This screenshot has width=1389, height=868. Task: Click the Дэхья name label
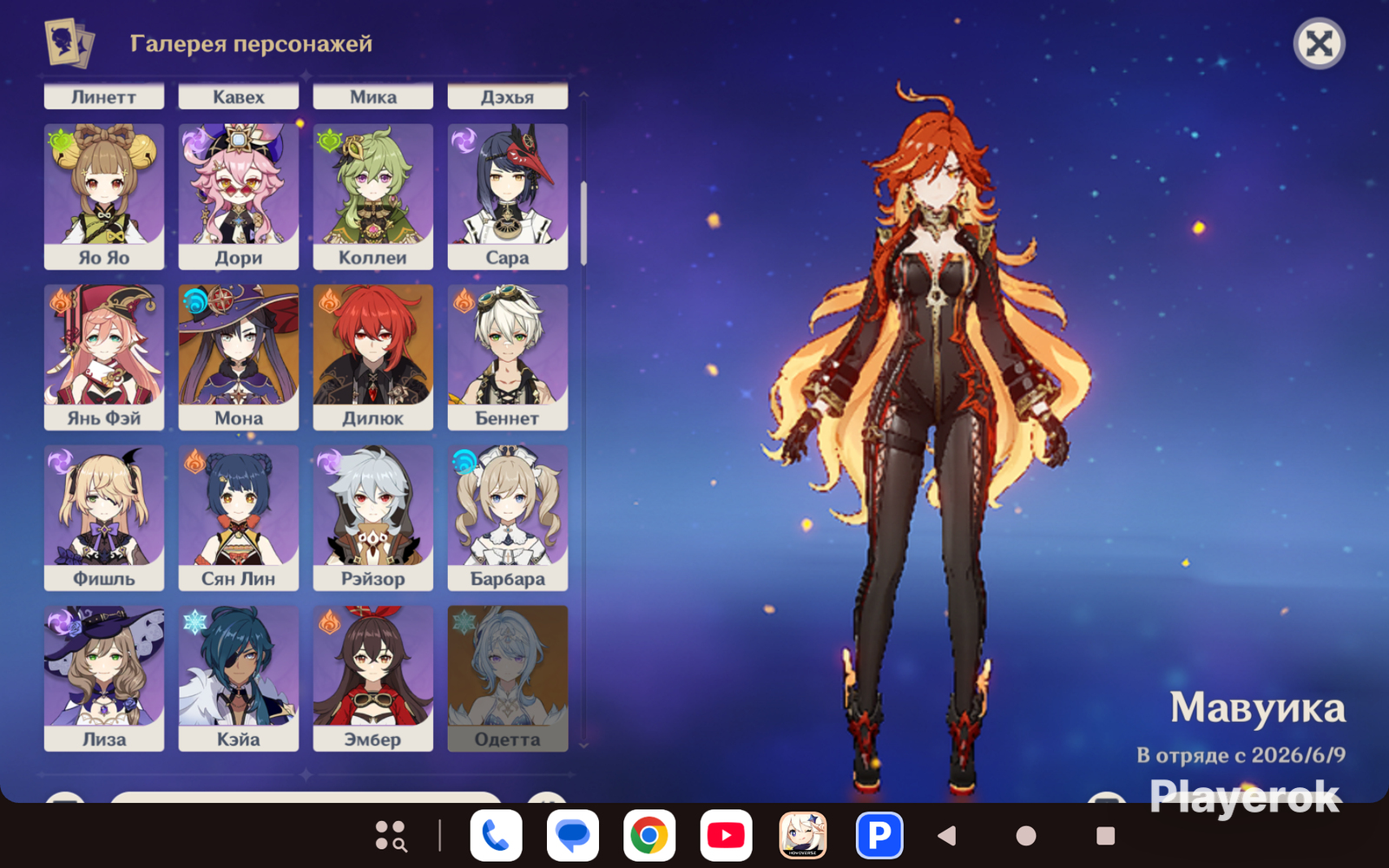click(x=508, y=97)
